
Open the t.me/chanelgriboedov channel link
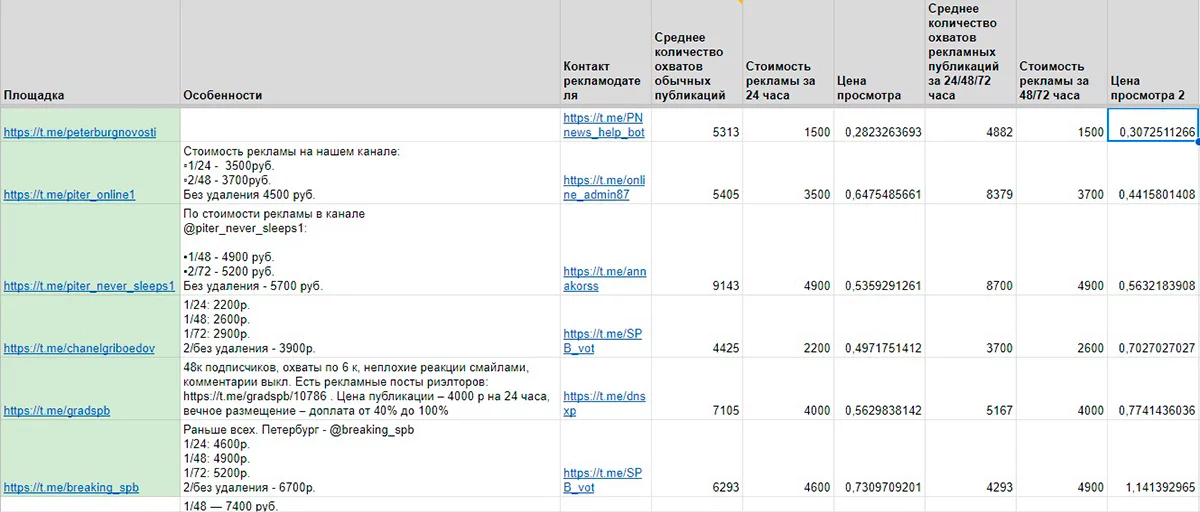pyautogui.click(x=79, y=348)
